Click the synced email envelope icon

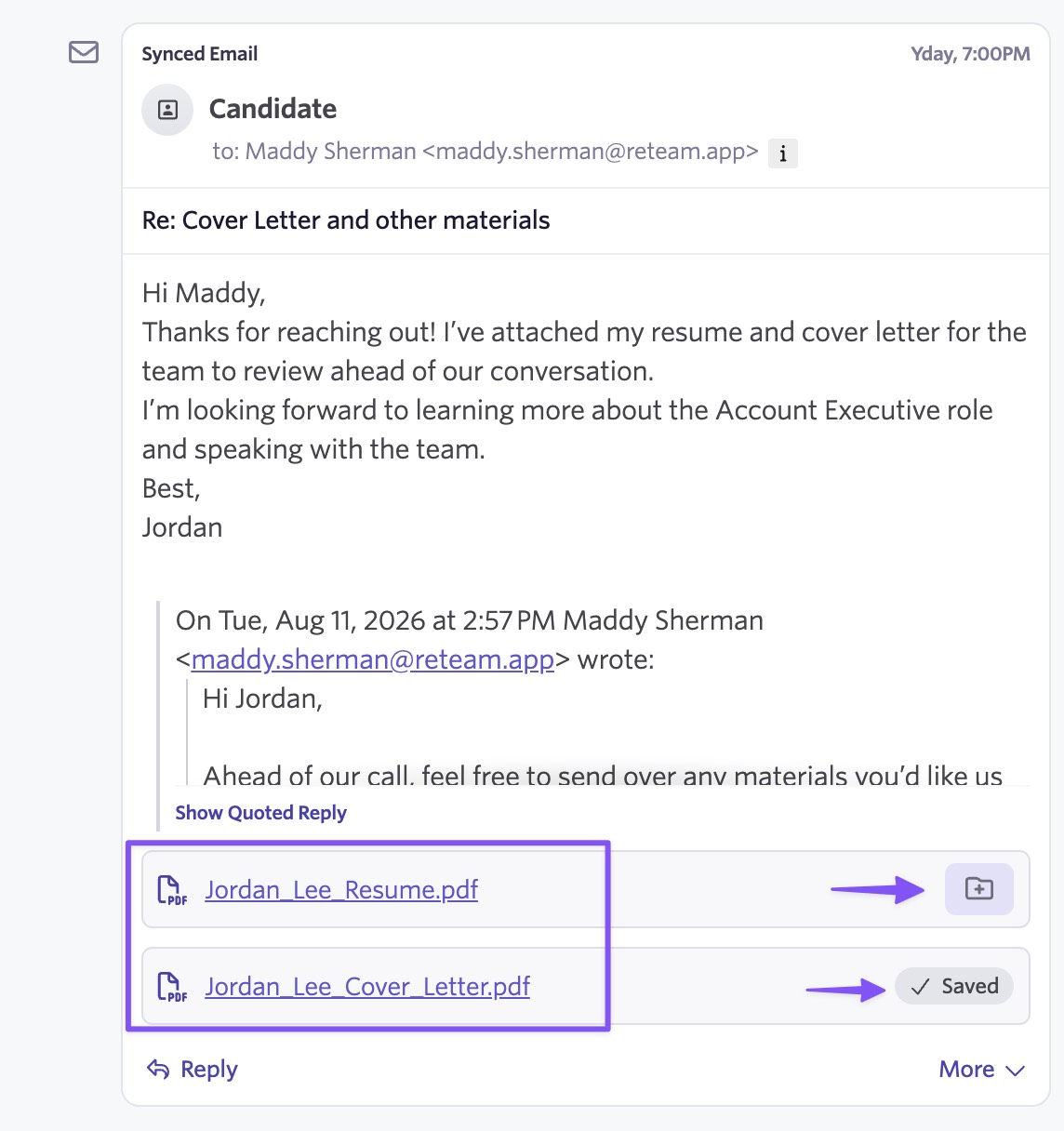(x=84, y=52)
